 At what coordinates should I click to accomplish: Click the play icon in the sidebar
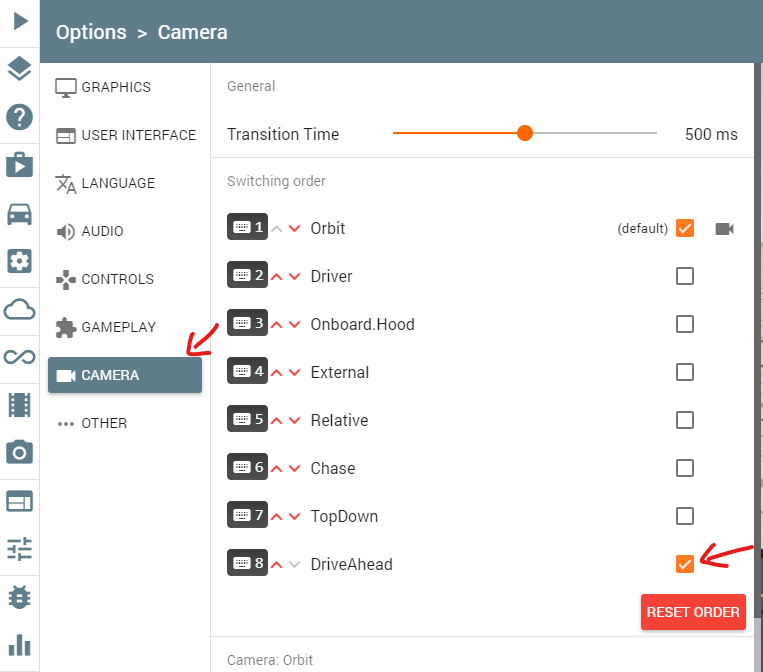(20, 21)
